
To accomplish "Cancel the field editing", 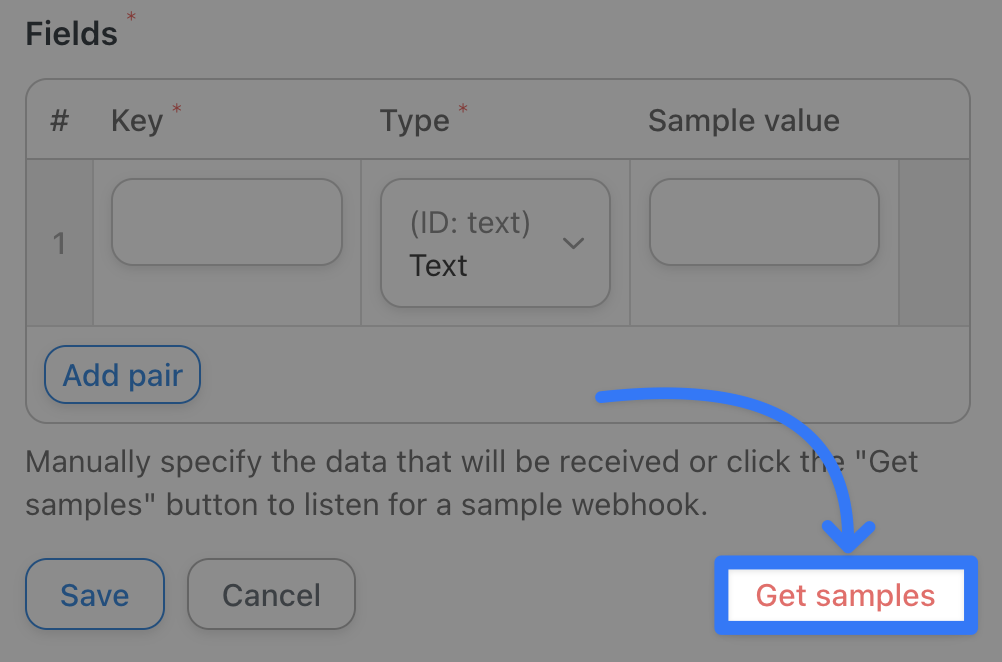I will [x=271, y=595].
